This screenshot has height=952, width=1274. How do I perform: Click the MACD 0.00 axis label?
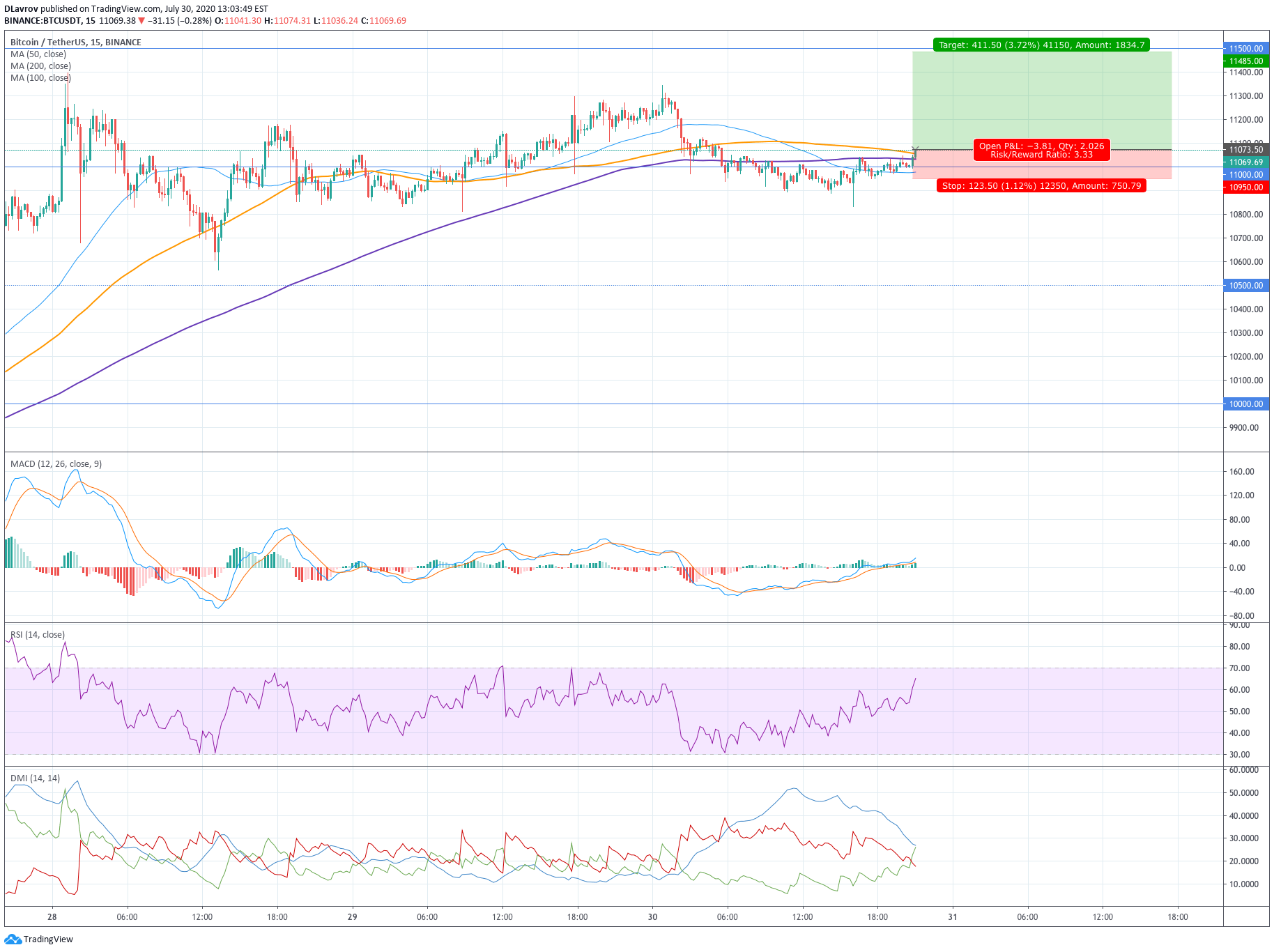(1237, 568)
